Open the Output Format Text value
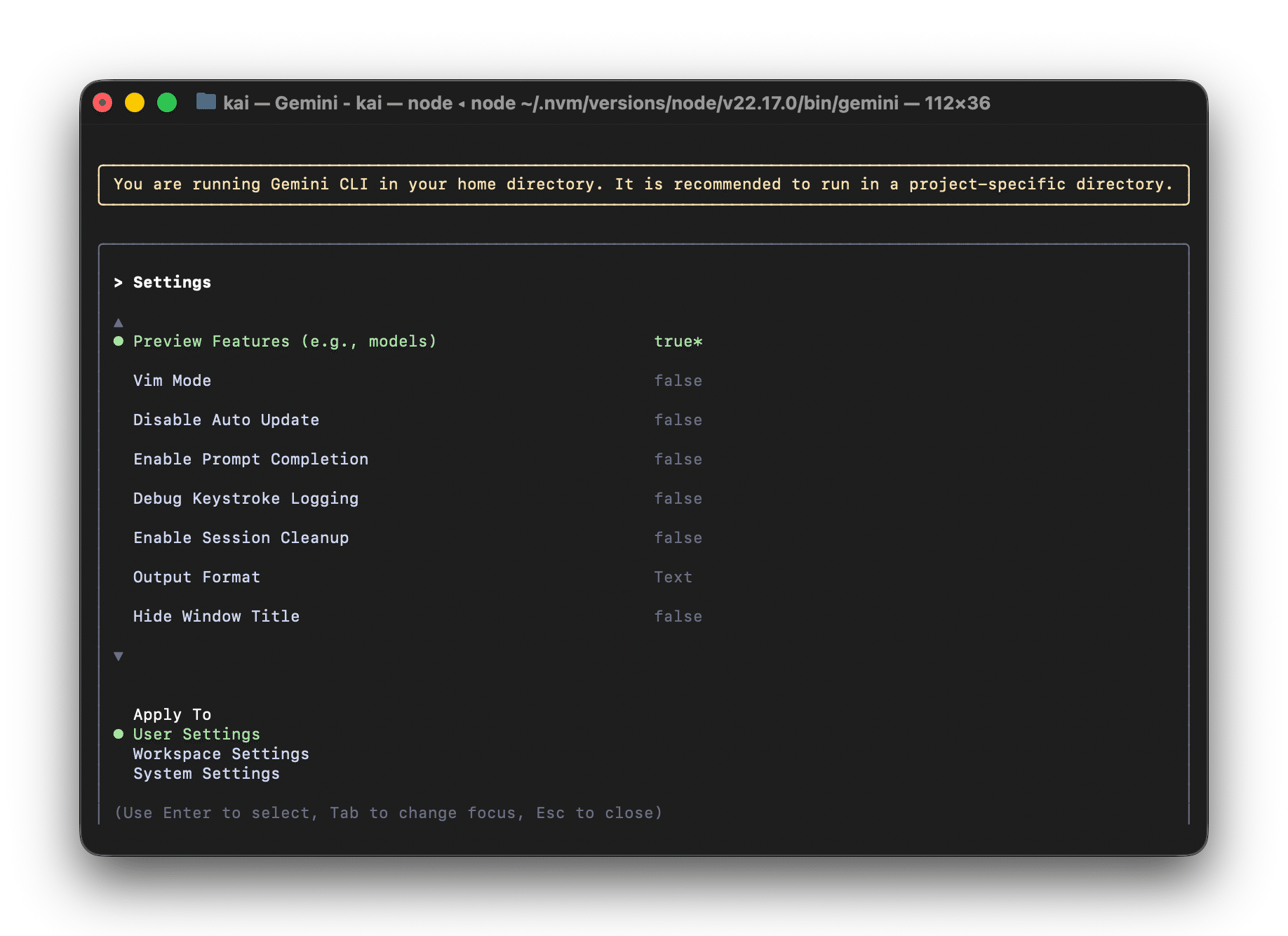Image resolution: width=1288 pixels, height=936 pixels. pyautogui.click(x=673, y=577)
